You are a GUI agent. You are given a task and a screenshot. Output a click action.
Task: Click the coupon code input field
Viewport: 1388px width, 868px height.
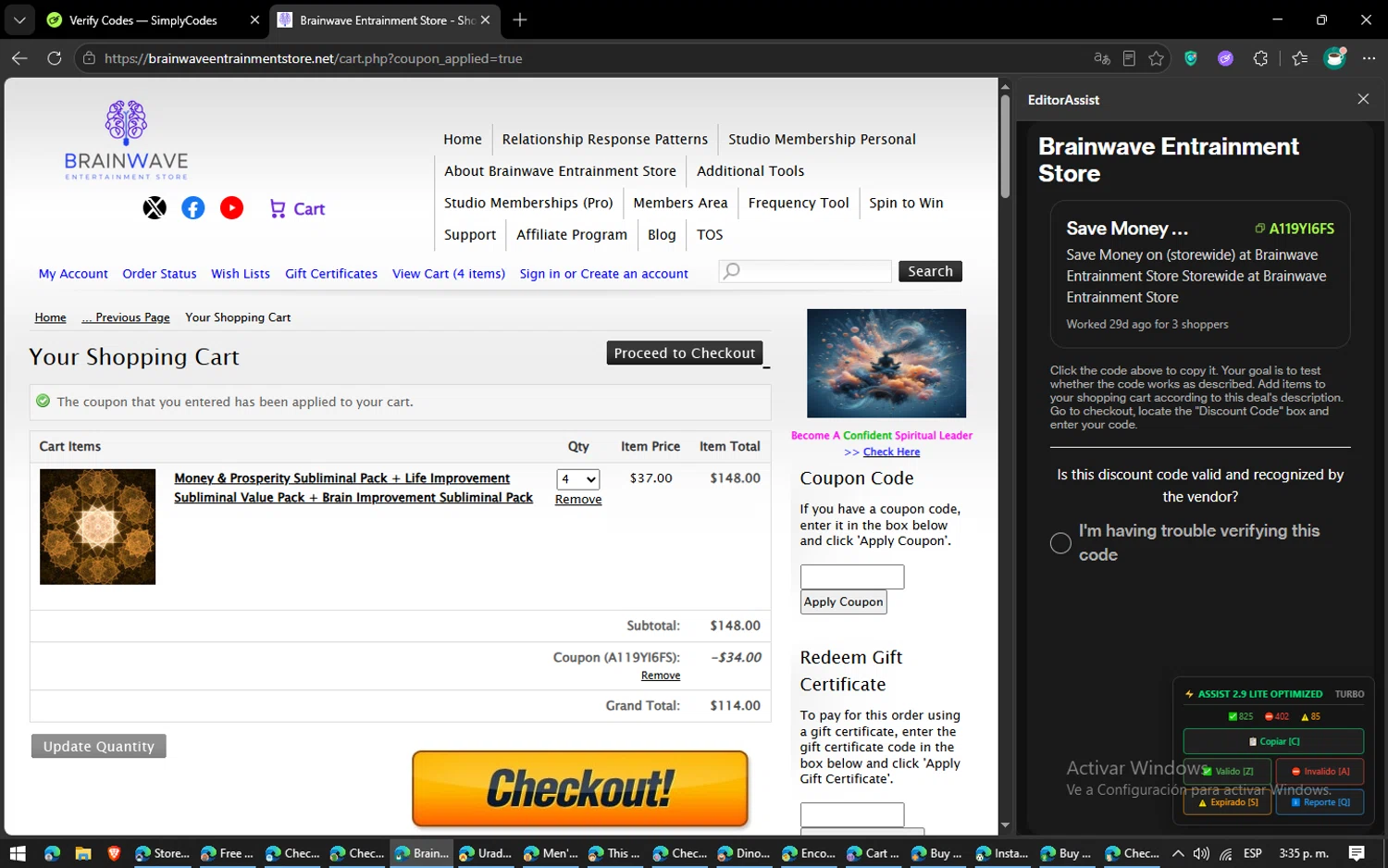click(852, 577)
